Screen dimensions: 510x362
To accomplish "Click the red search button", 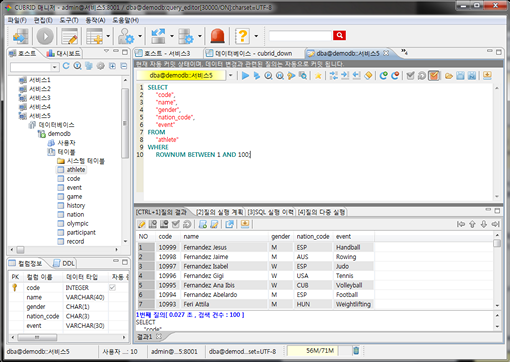I will [339, 35].
